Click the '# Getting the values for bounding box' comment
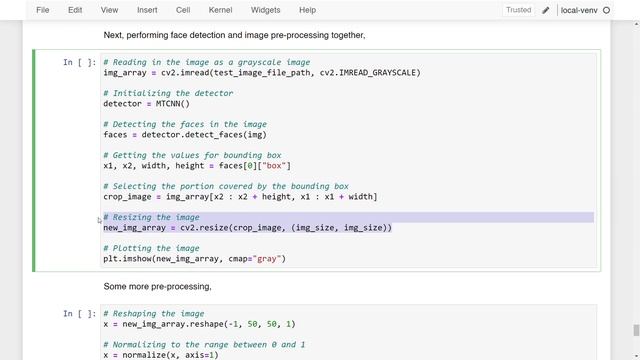Viewport: 640px width, 360px height. [x=192, y=155]
